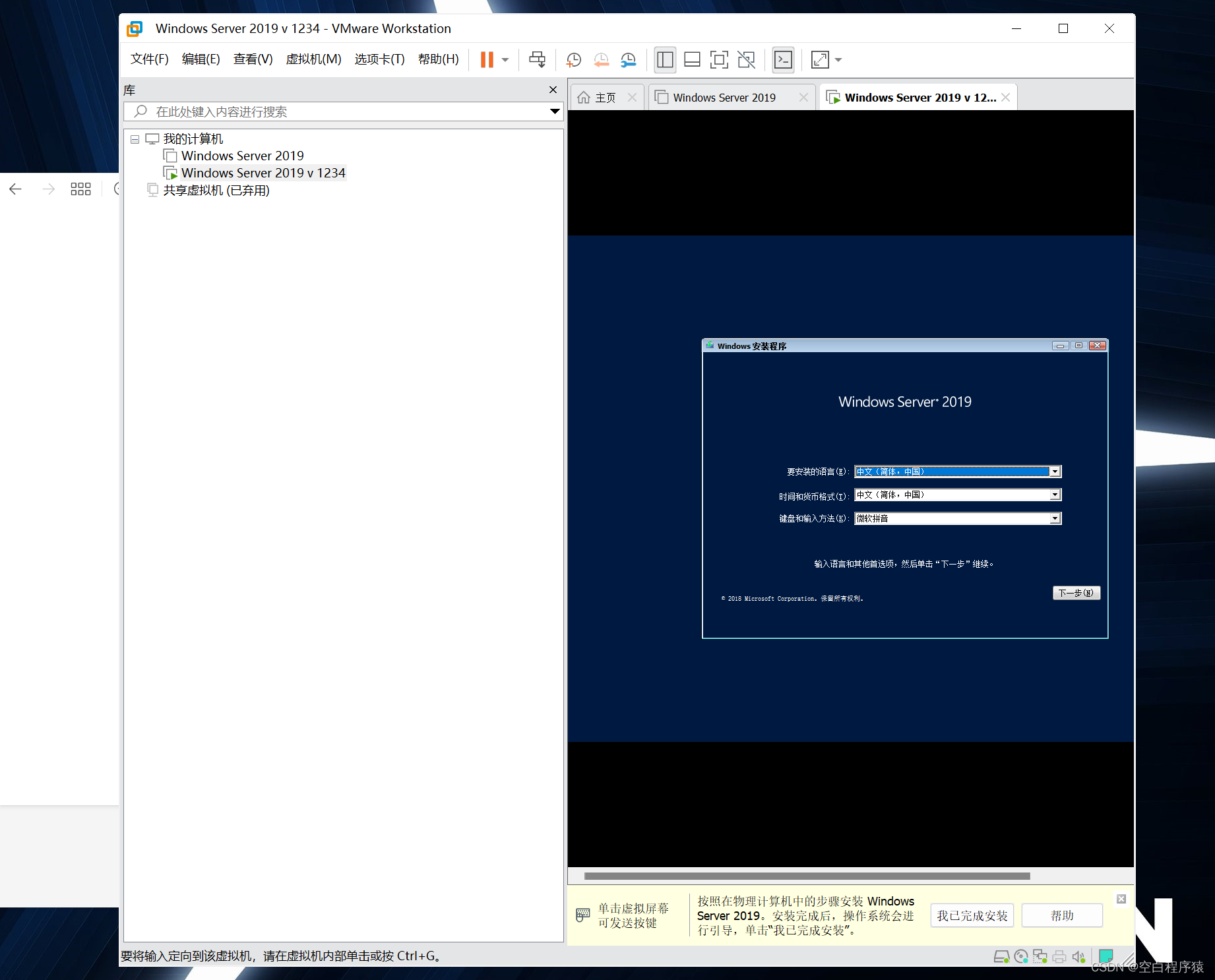This screenshot has width=1215, height=980.
Task: Select Windows Server 2019 v 1234 in library
Action: click(263, 173)
